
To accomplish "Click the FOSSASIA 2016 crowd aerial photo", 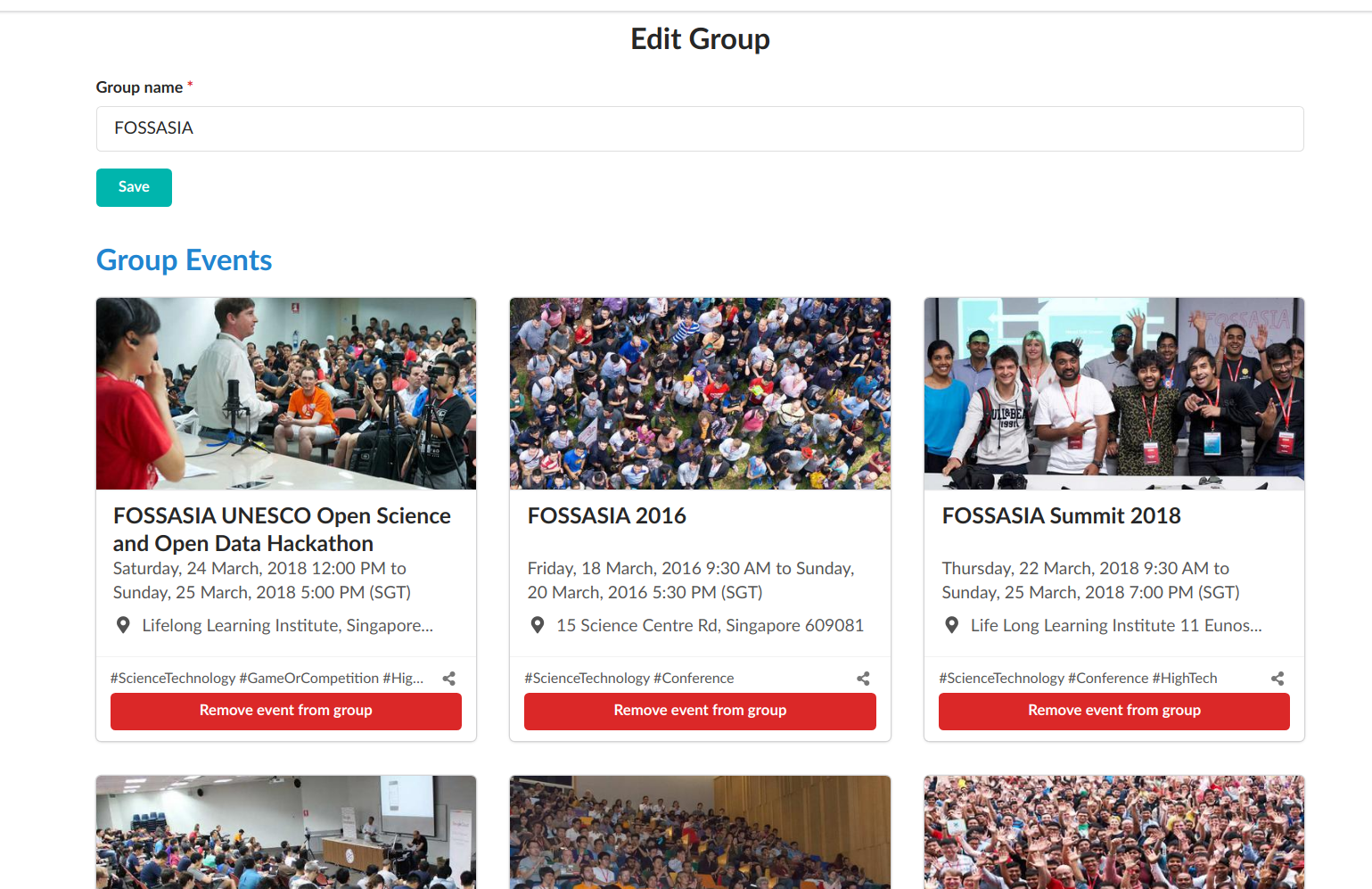I will click(x=700, y=393).
